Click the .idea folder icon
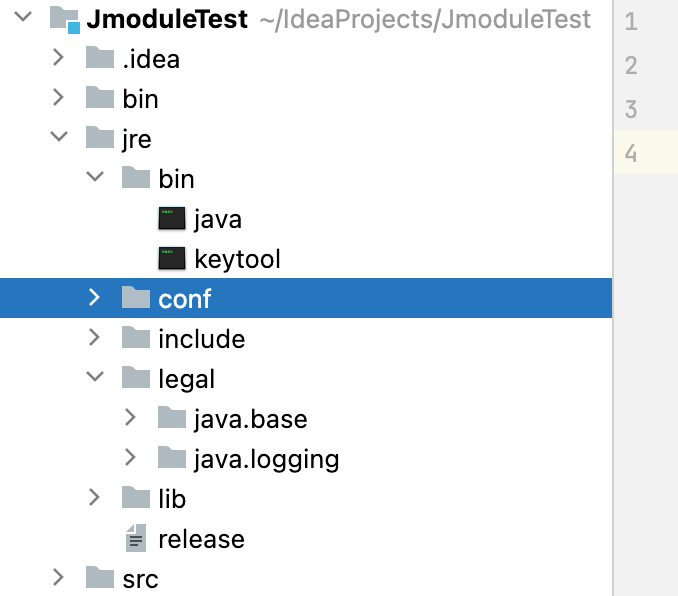This screenshot has height=596, width=678. point(100,58)
